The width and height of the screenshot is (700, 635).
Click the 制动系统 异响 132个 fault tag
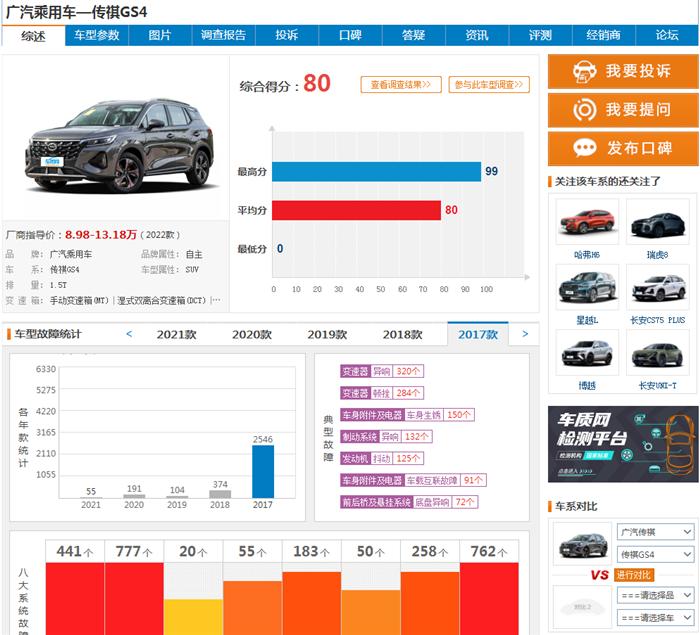click(x=386, y=437)
